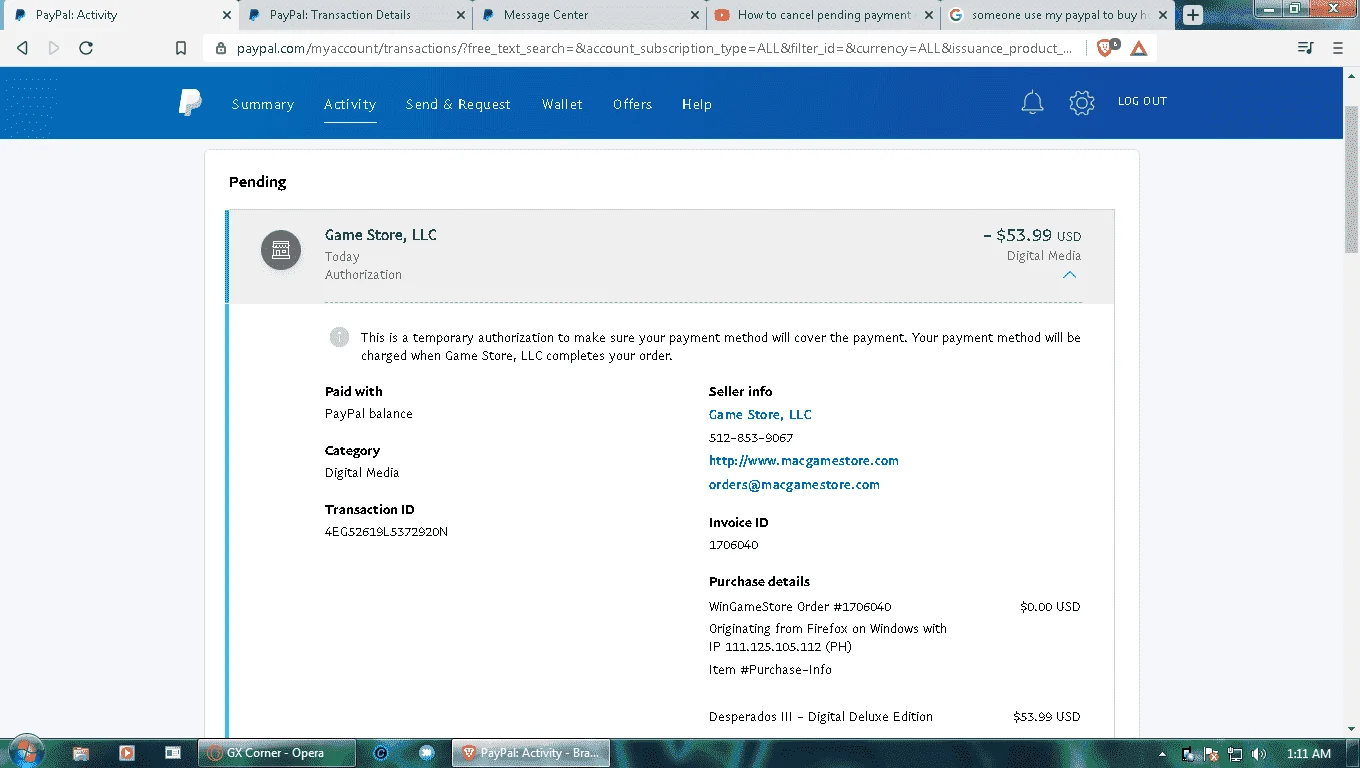The width and height of the screenshot is (1360, 768).
Task: Close the Message Center tab
Action: [x=695, y=15]
